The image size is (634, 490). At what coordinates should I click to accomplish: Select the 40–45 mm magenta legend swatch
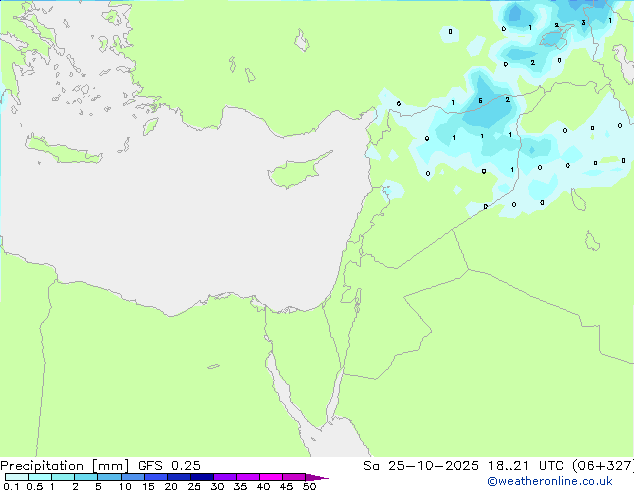[x=271, y=477]
